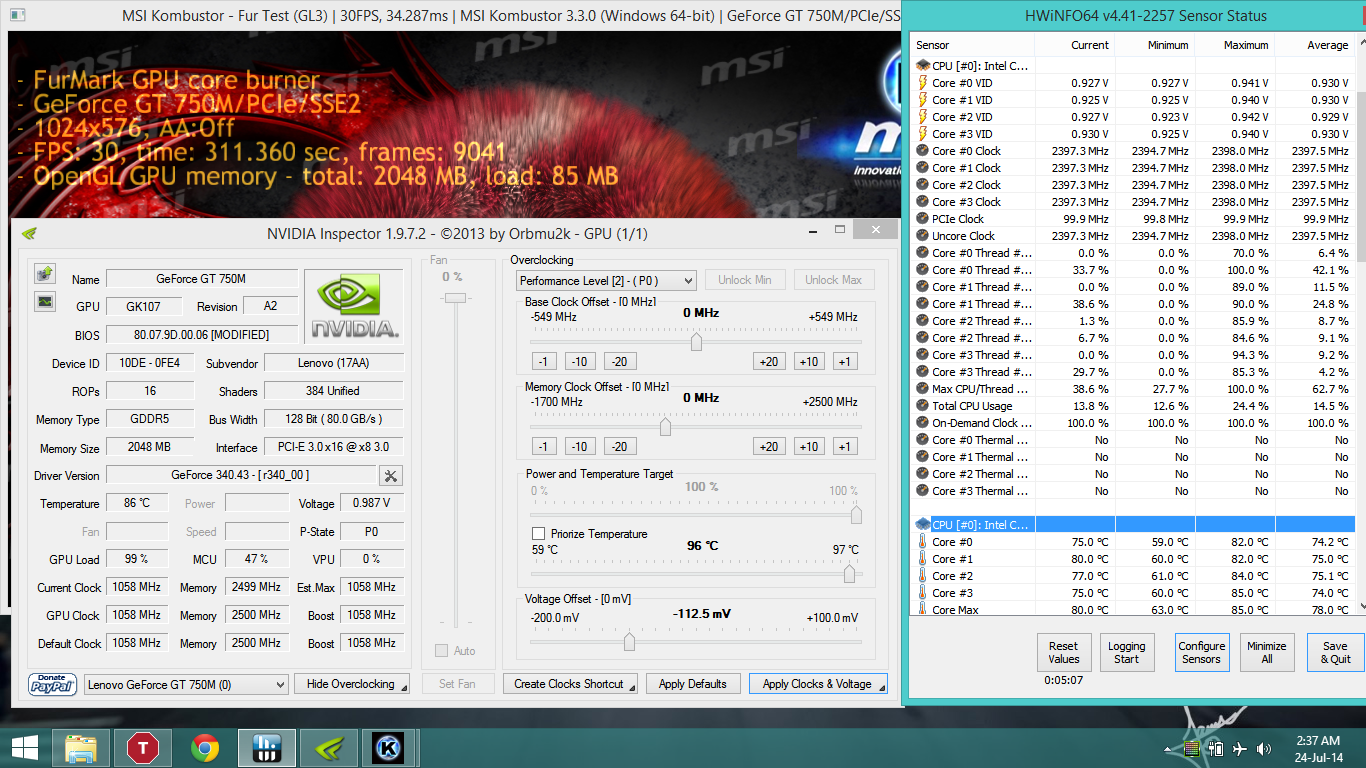Open the Performance Level dropdown
The image size is (1366, 768).
(x=606, y=281)
